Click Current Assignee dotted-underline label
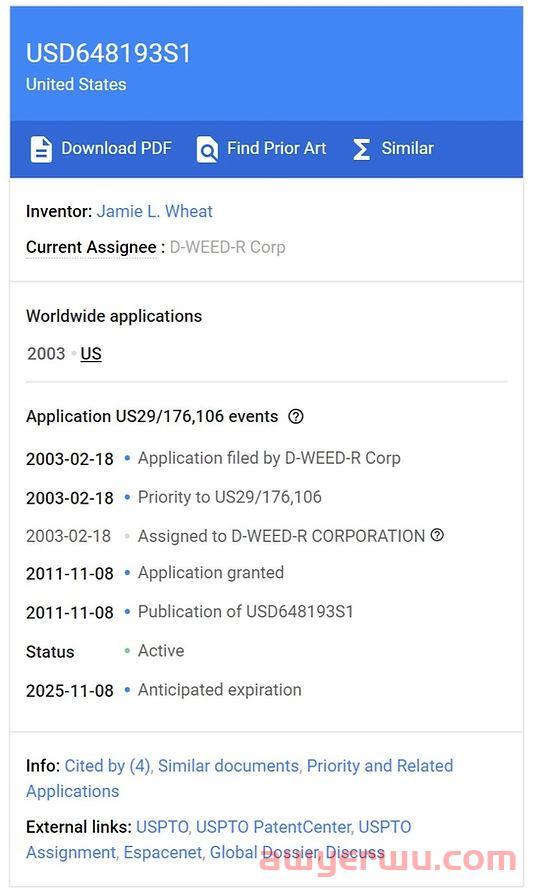Screen dimensions: 535x890 [x=91, y=247]
